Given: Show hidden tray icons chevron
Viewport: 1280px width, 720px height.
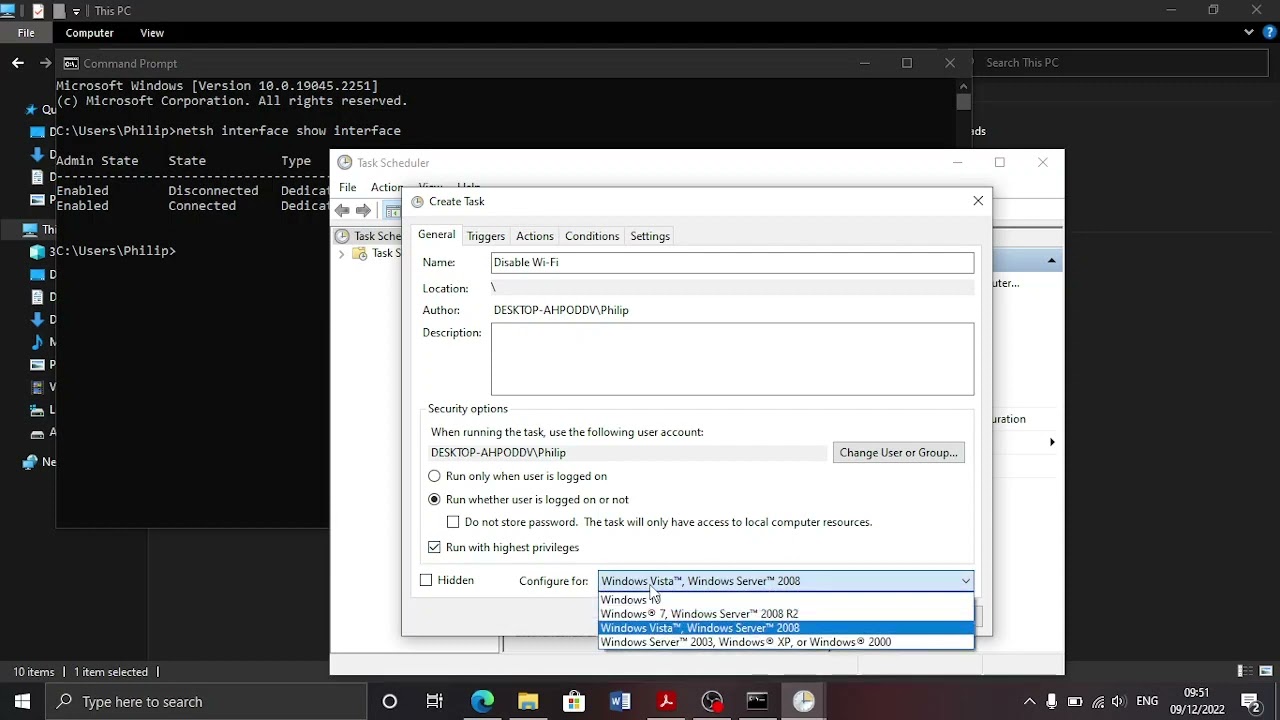Looking at the screenshot, I should pos(1029,701).
